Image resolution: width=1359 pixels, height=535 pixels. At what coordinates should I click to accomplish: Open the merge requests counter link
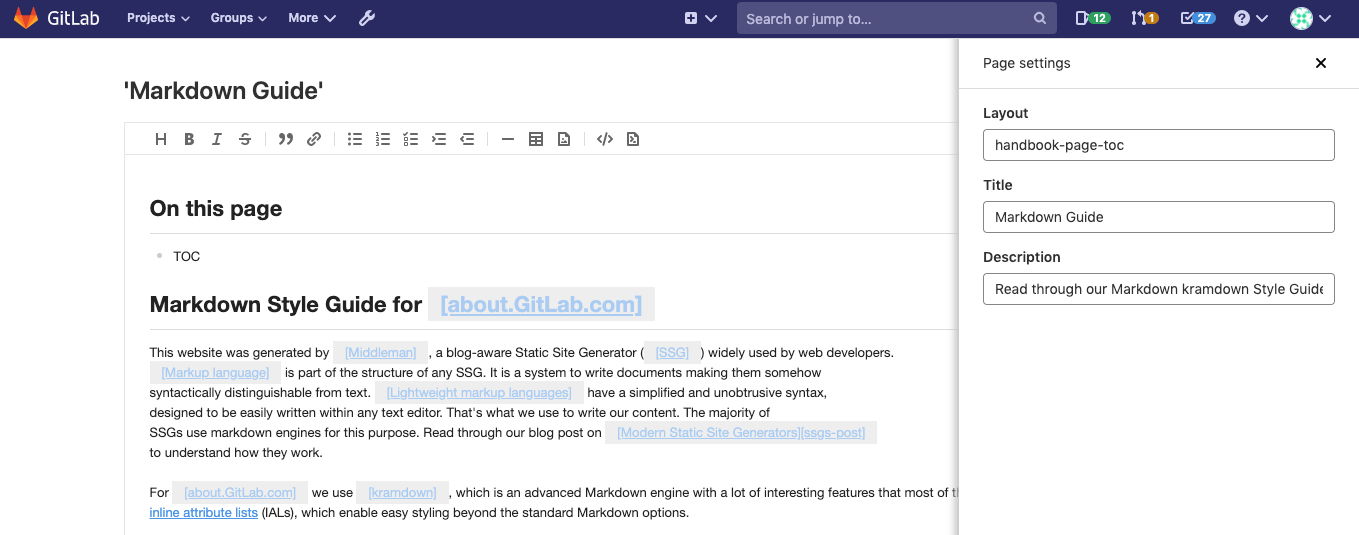pos(1144,18)
